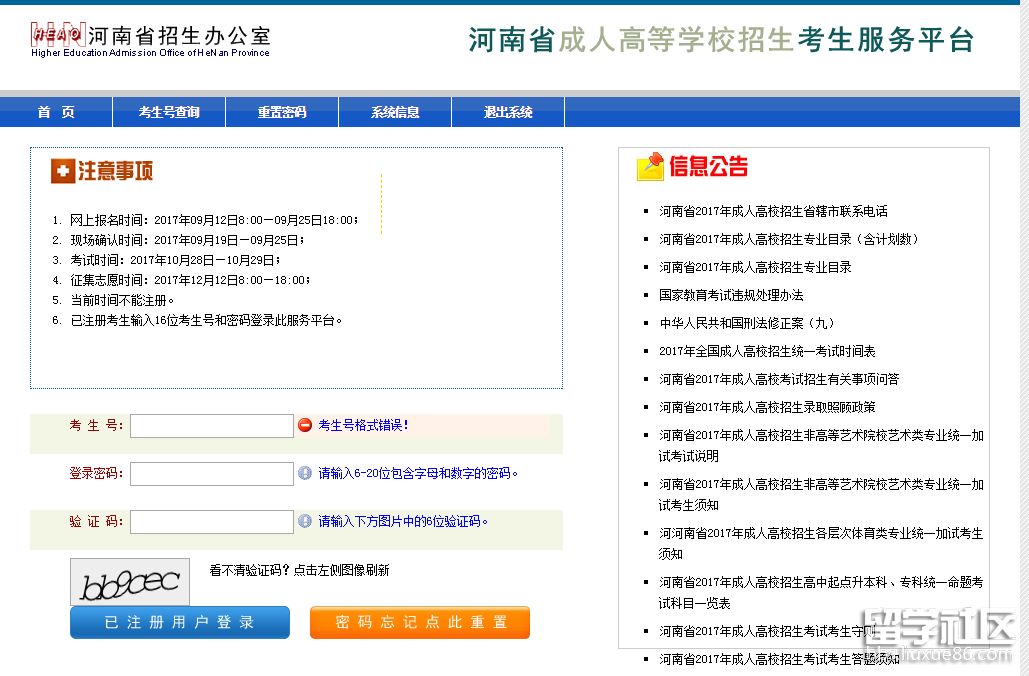
Task: Open the 首页 navigation tab
Action: [56, 112]
